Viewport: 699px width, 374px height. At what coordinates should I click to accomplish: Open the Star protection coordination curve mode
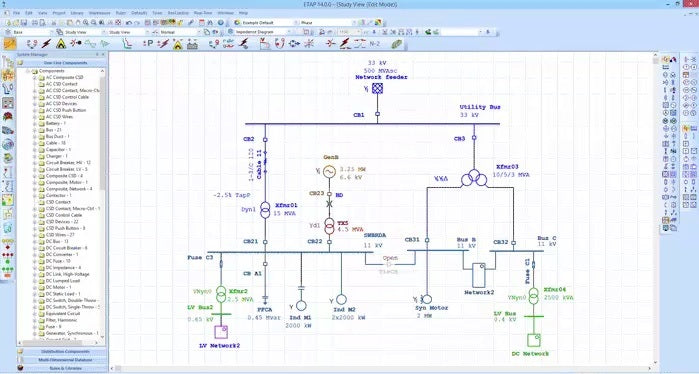pyautogui.click(x=127, y=44)
